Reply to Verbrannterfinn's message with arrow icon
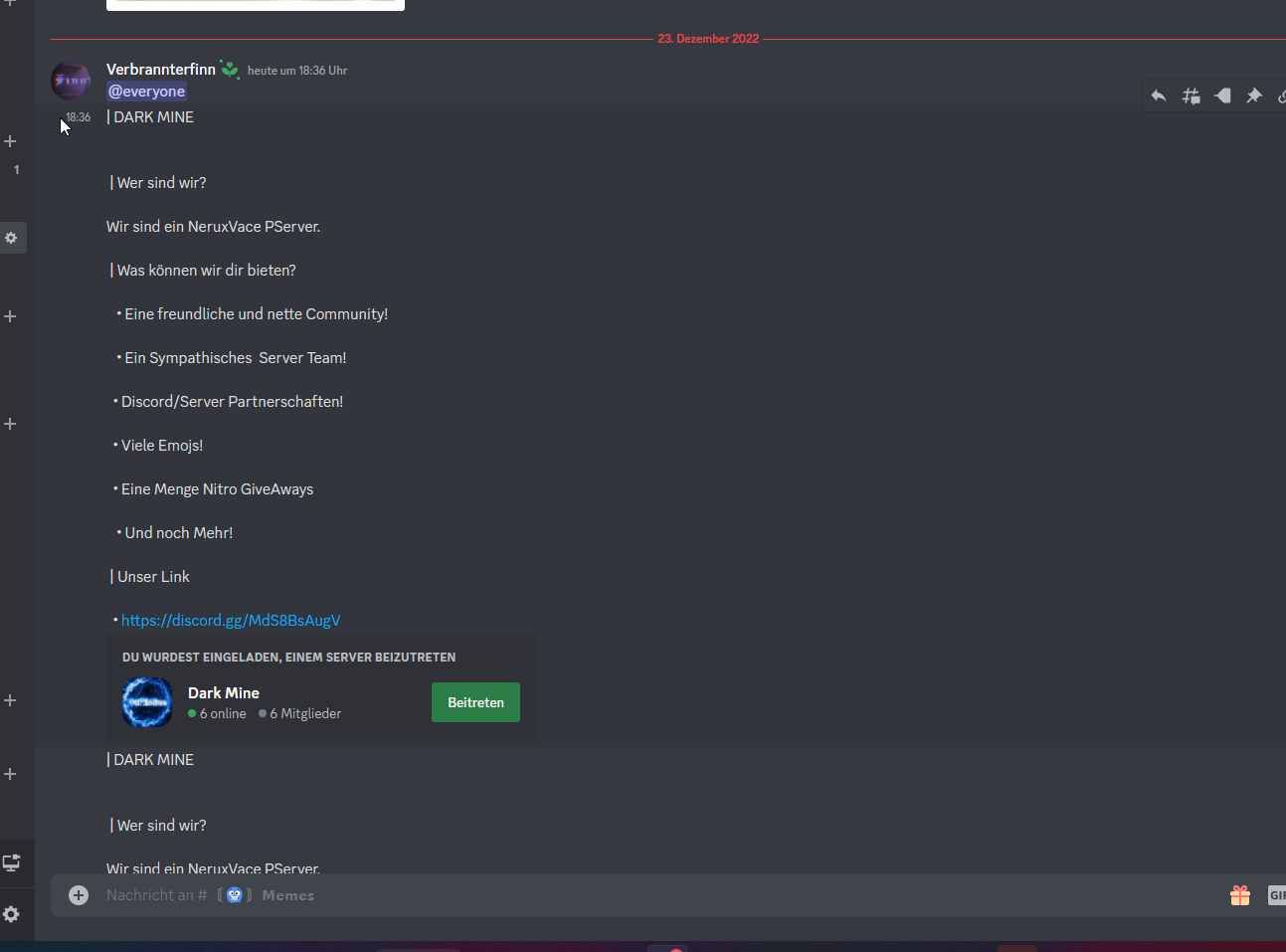This screenshot has height=952, width=1286. [x=1159, y=96]
